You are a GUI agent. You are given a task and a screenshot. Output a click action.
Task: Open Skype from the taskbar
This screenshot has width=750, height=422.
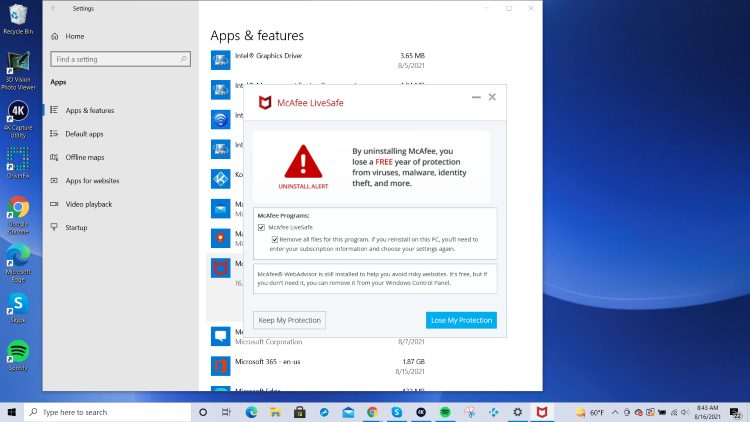pyautogui.click(x=397, y=412)
